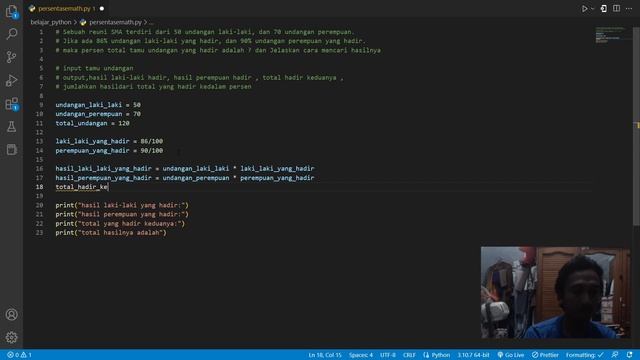The width and height of the screenshot is (640, 360).
Task: Click 'undangan_laki_laki = 50' line
Action: (98, 105)
